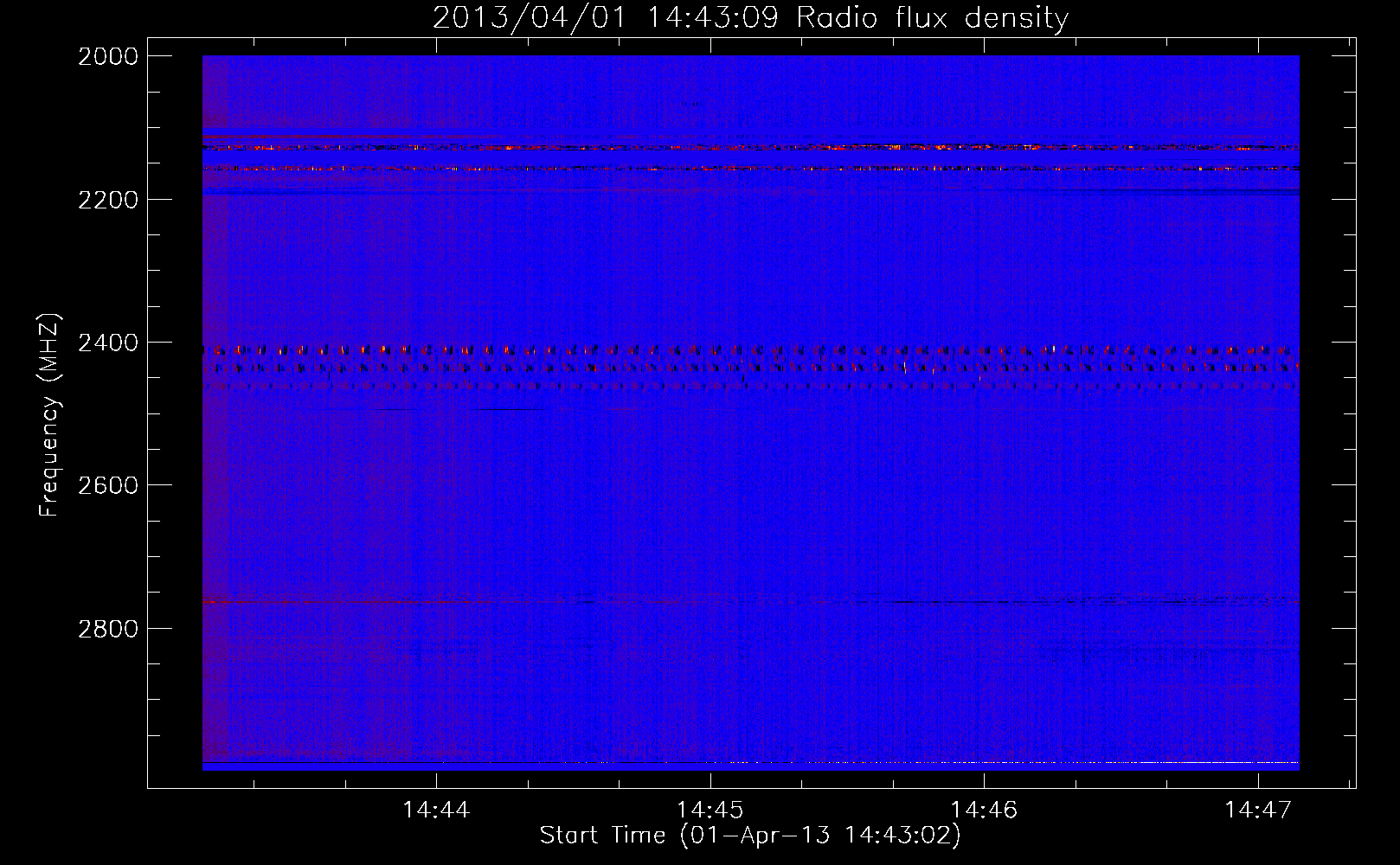This screenshot has height=865, width=1400.
Task: Click the 2400 frequency tick label
Action: coord(108,343)
